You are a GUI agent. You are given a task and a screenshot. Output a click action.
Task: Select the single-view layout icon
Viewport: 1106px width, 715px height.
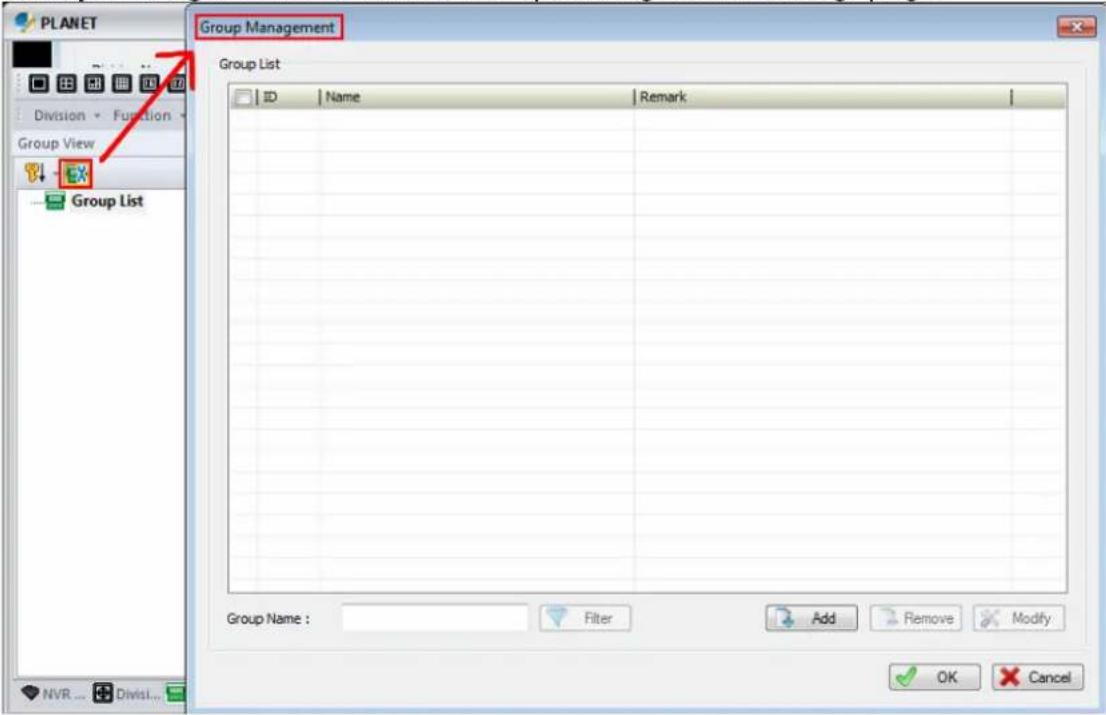click(39, 84)
